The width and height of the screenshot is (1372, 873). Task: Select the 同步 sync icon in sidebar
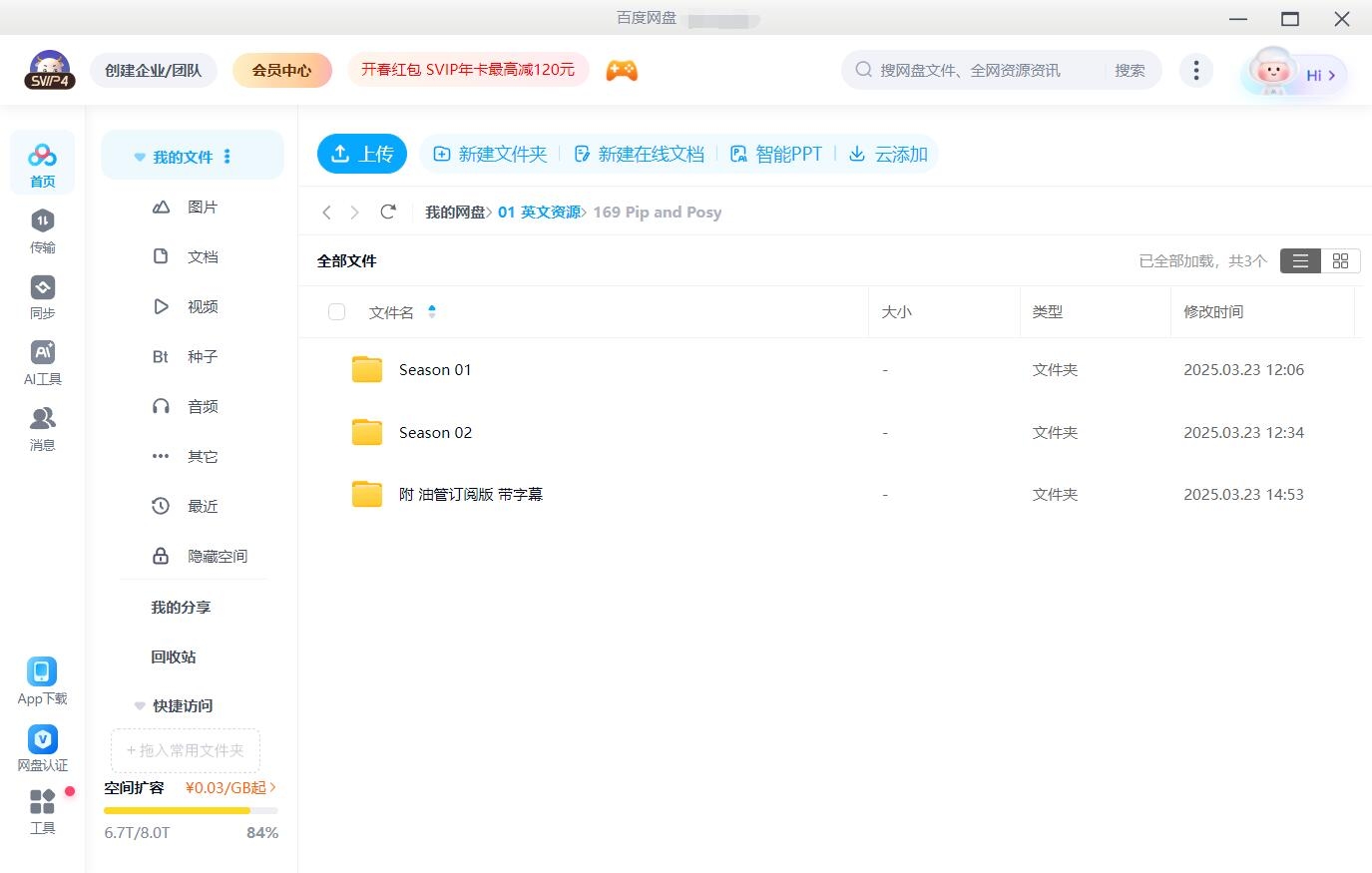click(42, 297)
